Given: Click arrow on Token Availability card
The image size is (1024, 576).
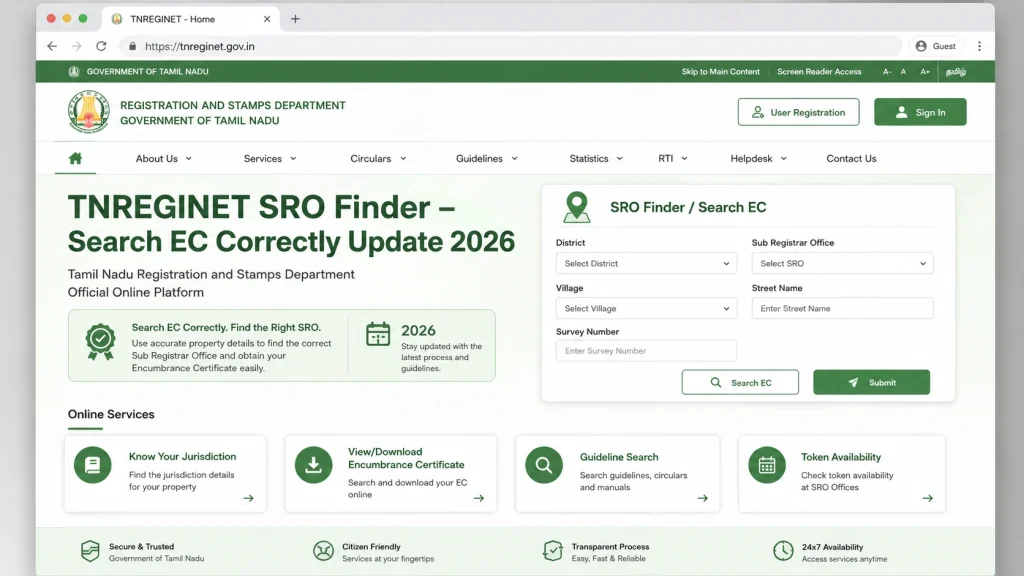Looking at the screenshot, I should 927,498.
